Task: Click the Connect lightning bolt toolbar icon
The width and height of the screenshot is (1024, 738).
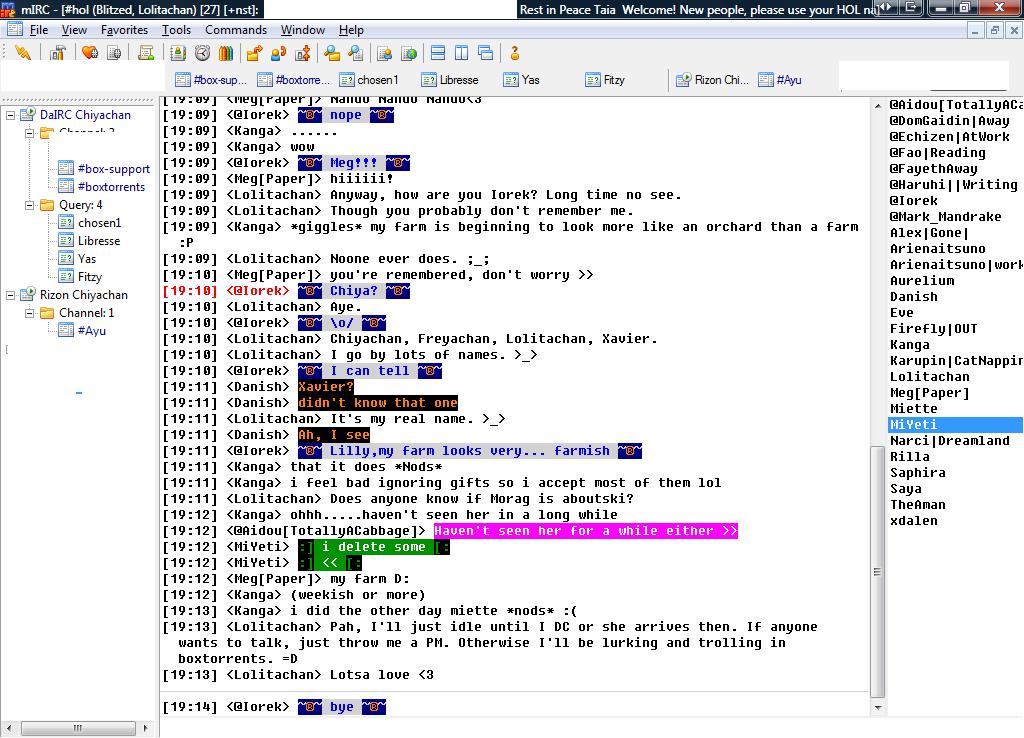Action: pyautogui.click(x=22, y=53)
